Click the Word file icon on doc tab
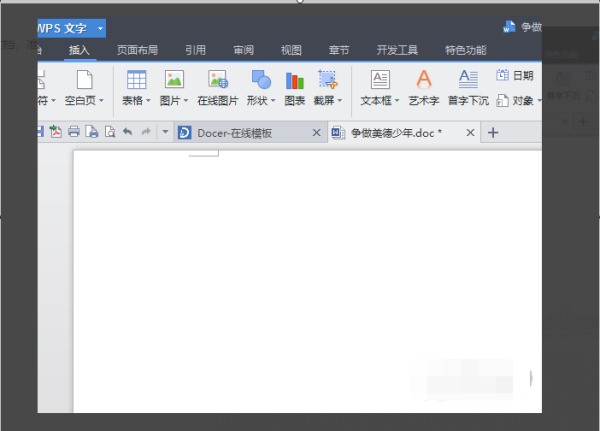600x431 pixels. coord(338,133)
